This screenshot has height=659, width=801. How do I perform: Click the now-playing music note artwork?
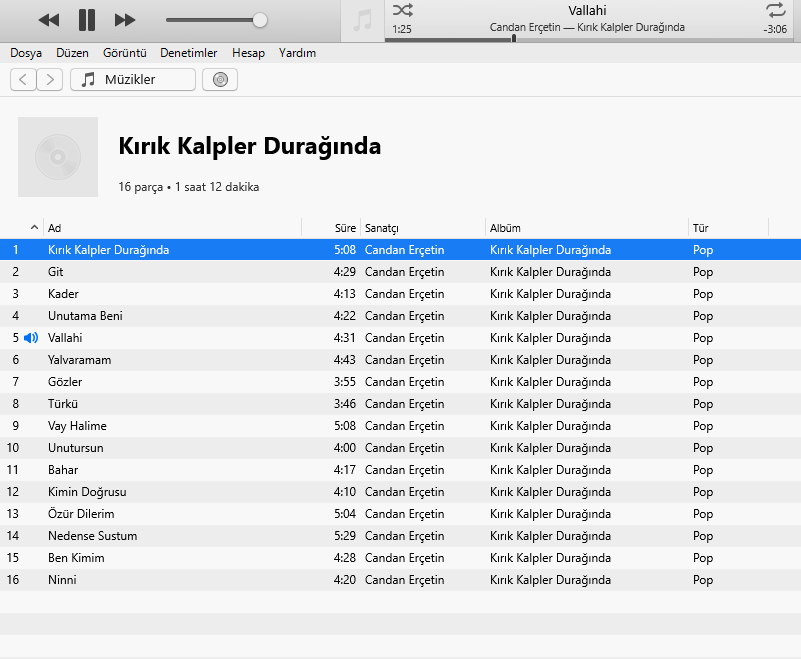coord(363,21)
